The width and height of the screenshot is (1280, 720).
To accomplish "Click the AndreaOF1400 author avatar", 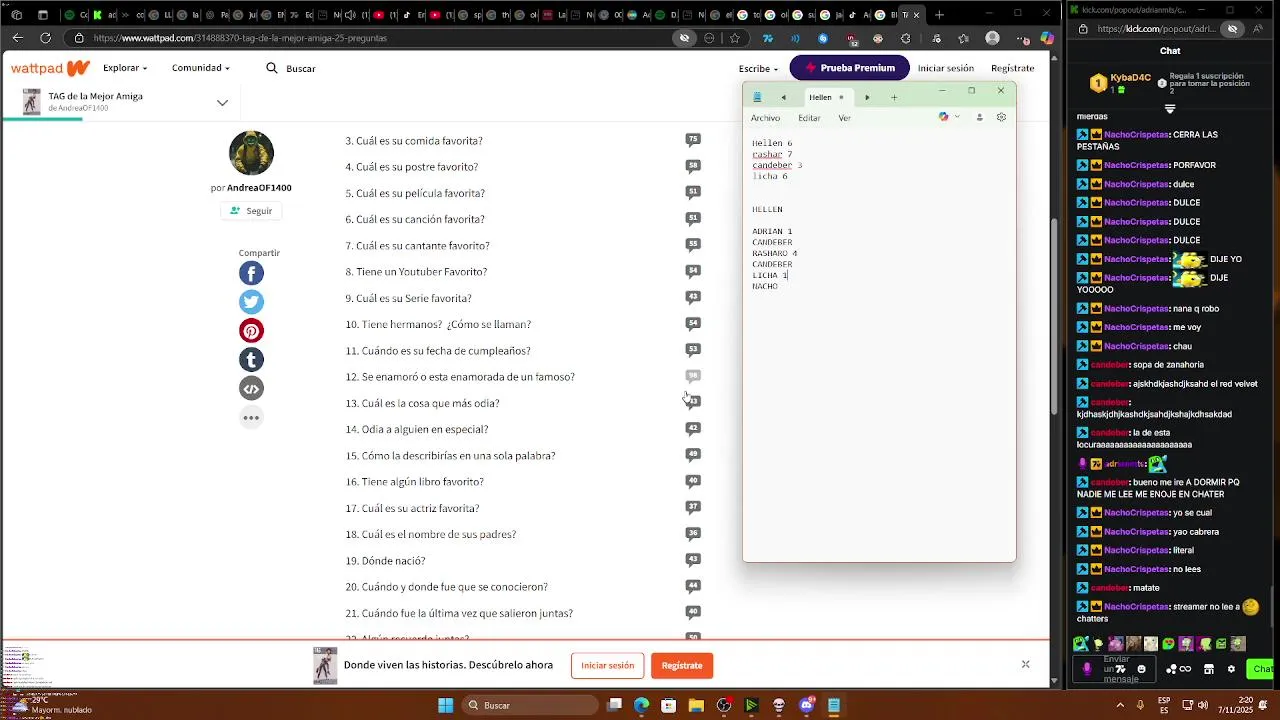I will 251,153.
